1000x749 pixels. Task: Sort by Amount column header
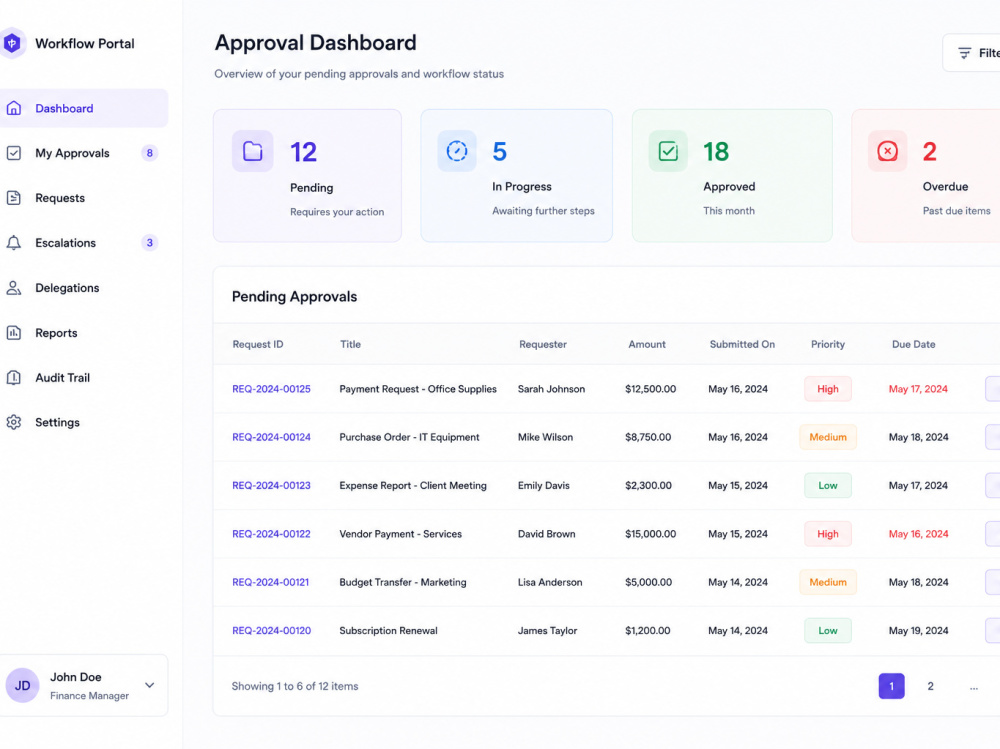pos(647,344)
